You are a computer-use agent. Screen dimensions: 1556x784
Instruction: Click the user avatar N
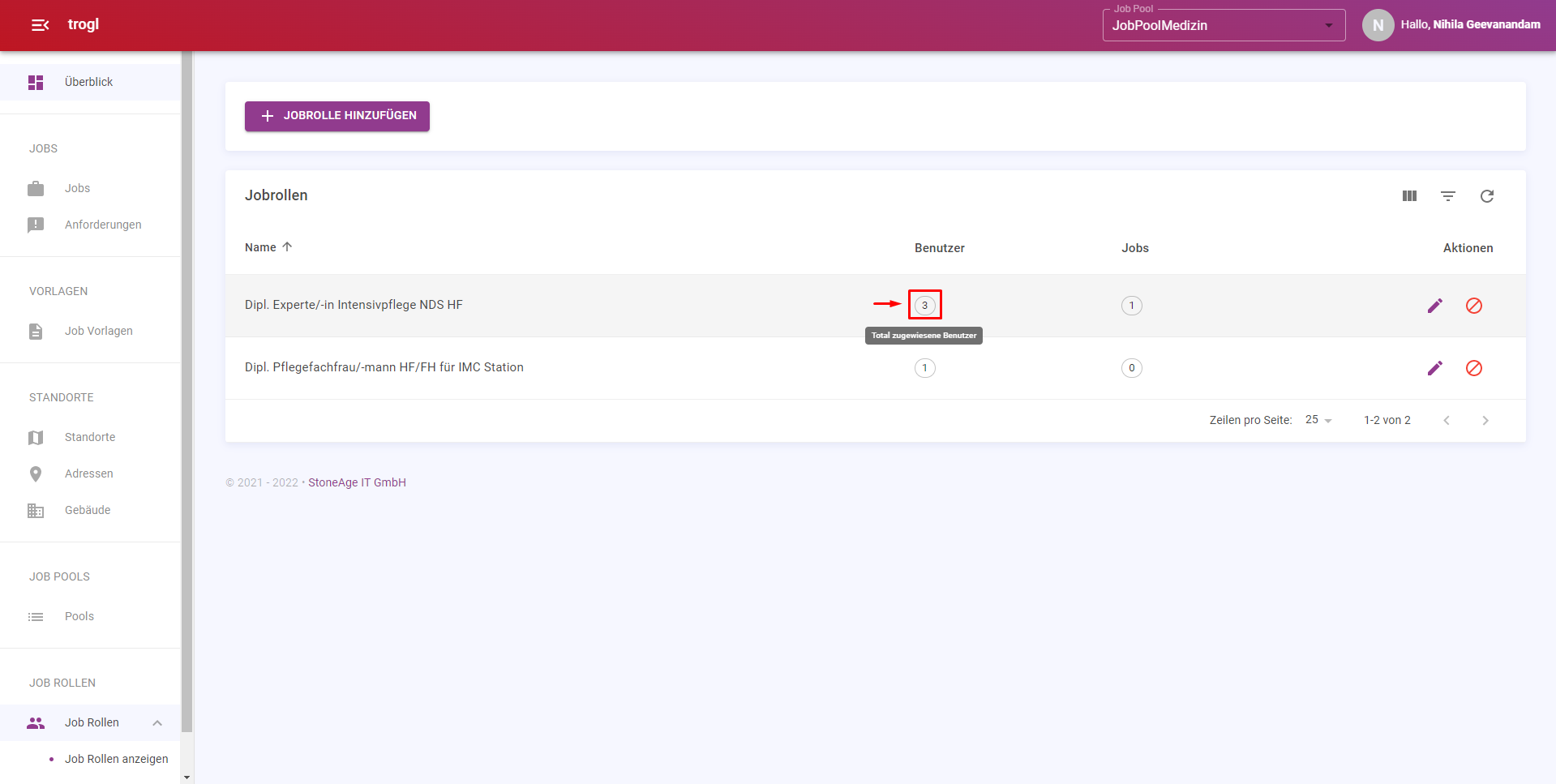[x=1378, y=25]
